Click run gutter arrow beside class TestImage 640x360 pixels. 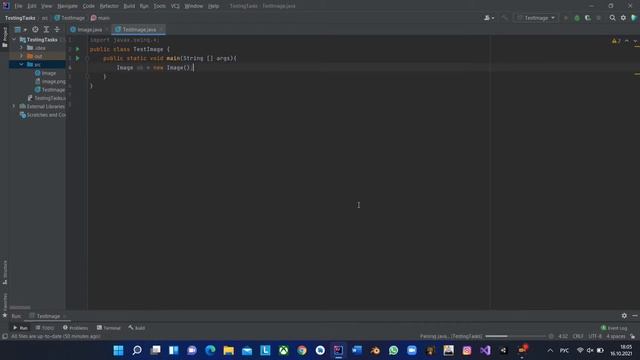coord(78,49)
